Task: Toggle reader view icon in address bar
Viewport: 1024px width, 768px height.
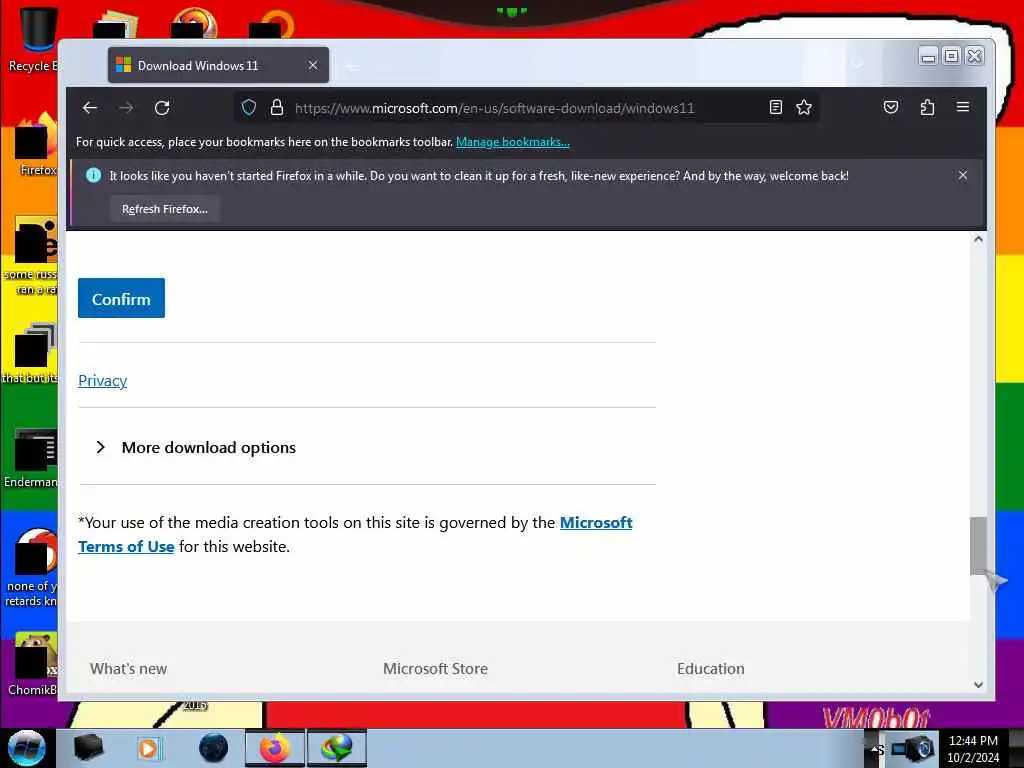Action: coord(775,108)
